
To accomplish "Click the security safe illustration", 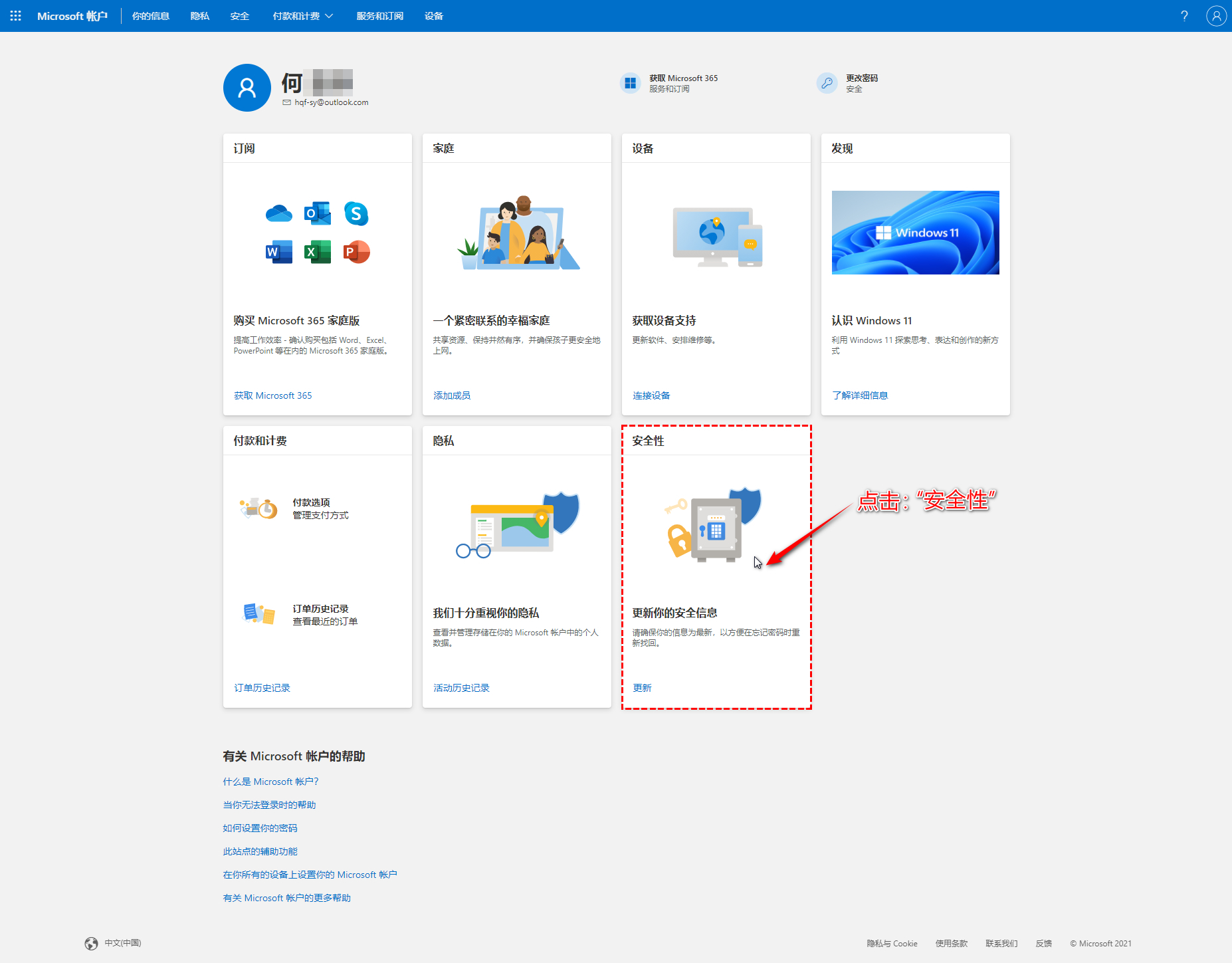I will point(714,525).
